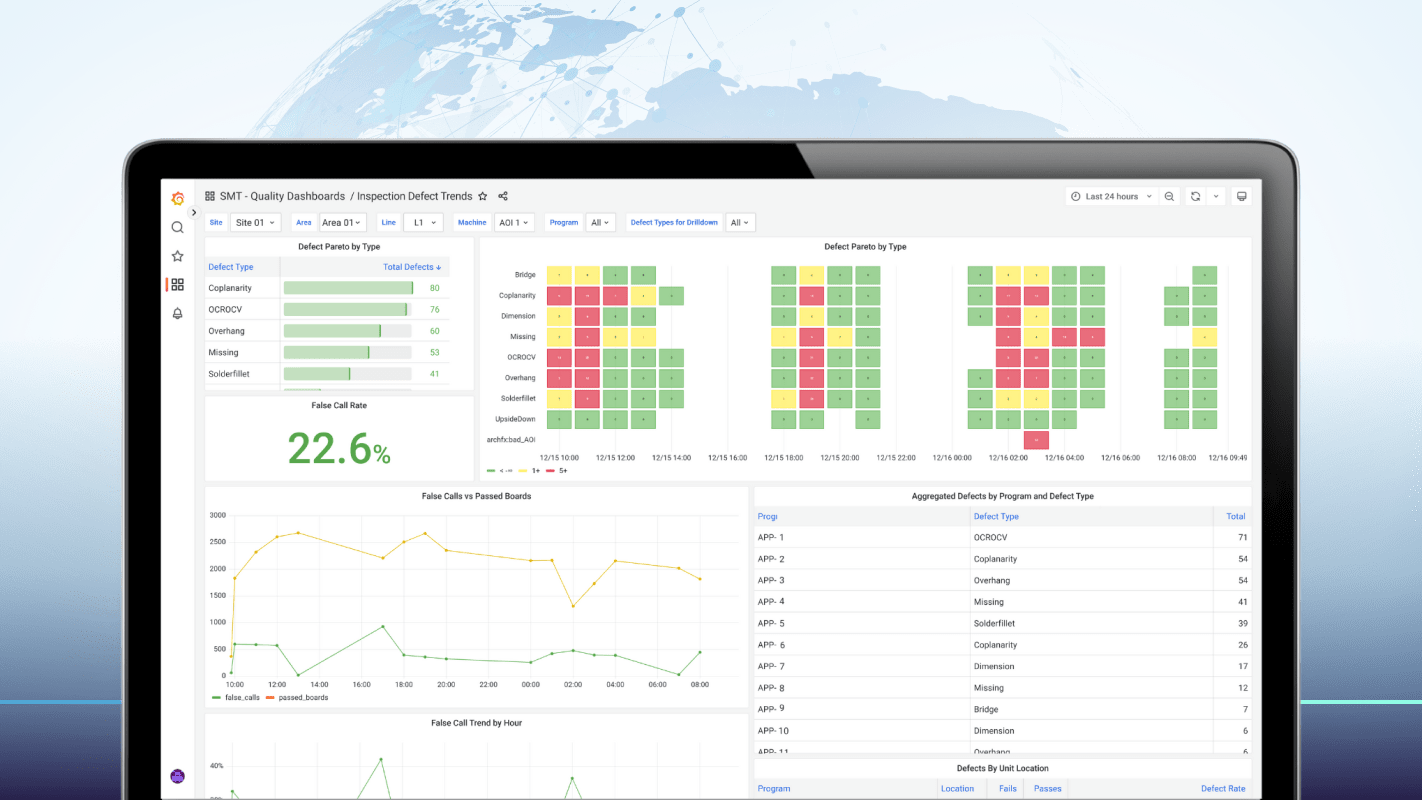Sort the aggregated defects table by Total column
The height and width of the screenshot is (800, 1422).
(1236, 517)
